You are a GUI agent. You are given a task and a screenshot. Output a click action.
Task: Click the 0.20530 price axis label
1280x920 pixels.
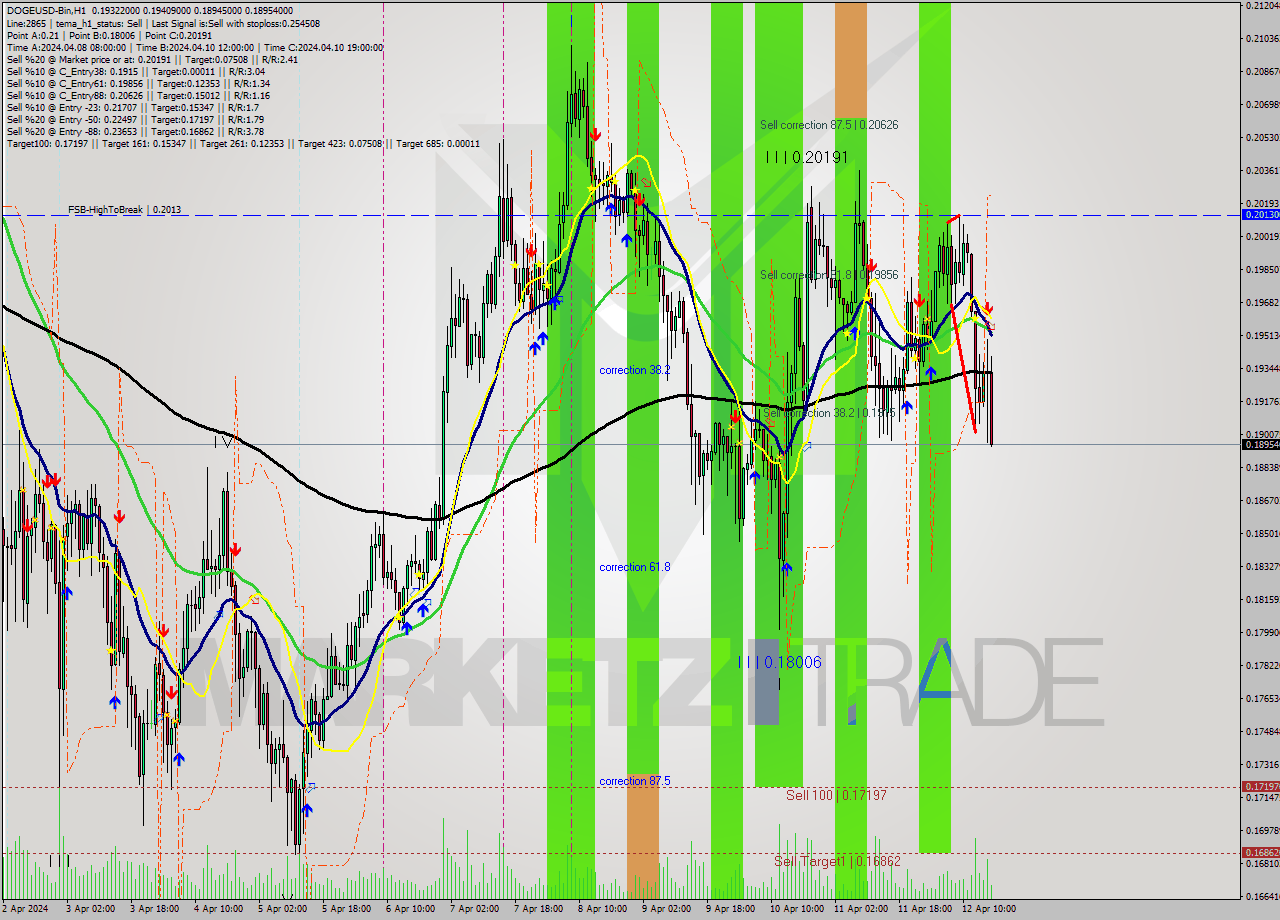[x=1262, y=138]
